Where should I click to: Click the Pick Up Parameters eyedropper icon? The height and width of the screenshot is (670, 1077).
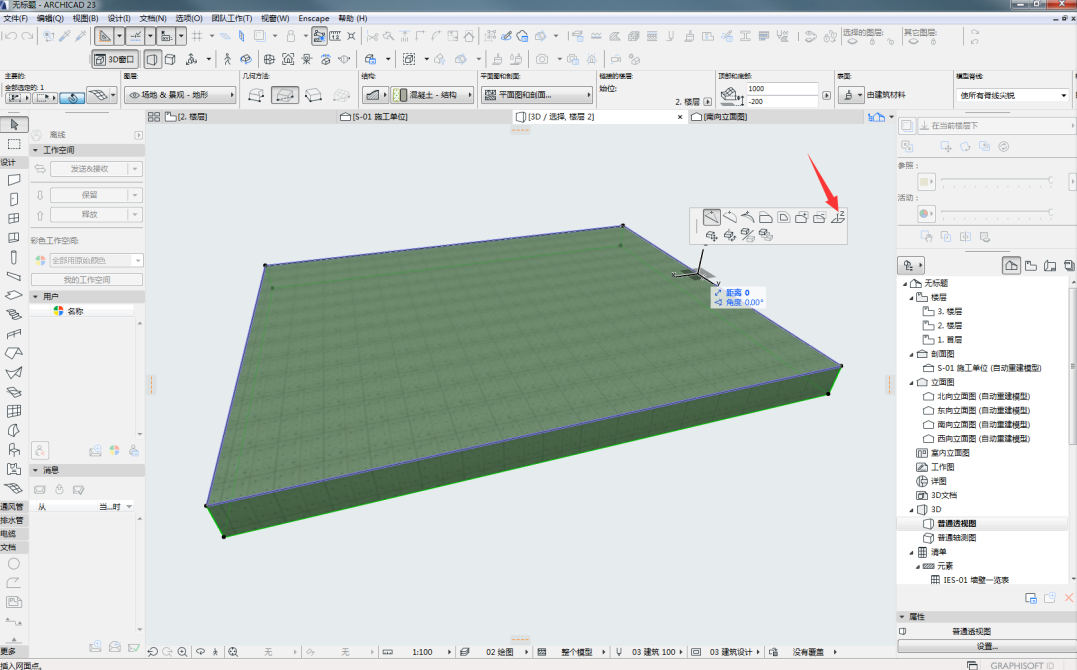click(x=65, y=36)
